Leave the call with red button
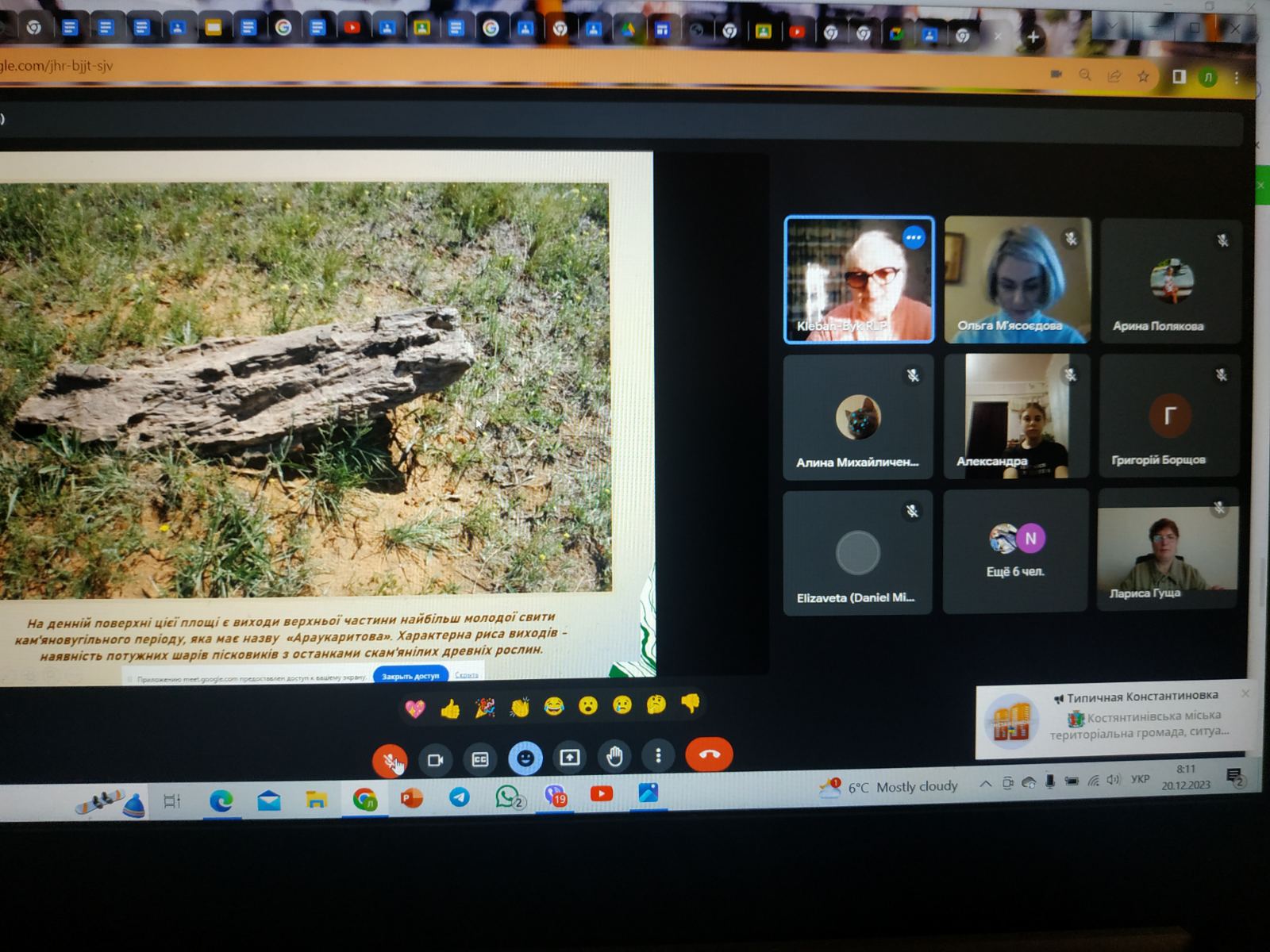The width and height of the screenshot is (1270, 952). click(709, 754)
